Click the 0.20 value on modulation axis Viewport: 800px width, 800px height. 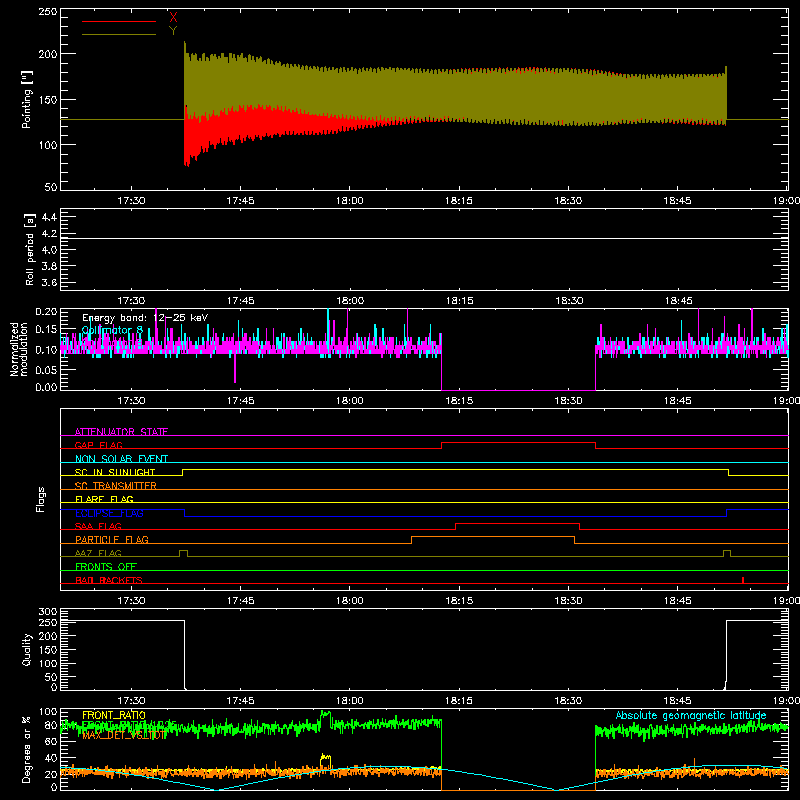point(46,312)
